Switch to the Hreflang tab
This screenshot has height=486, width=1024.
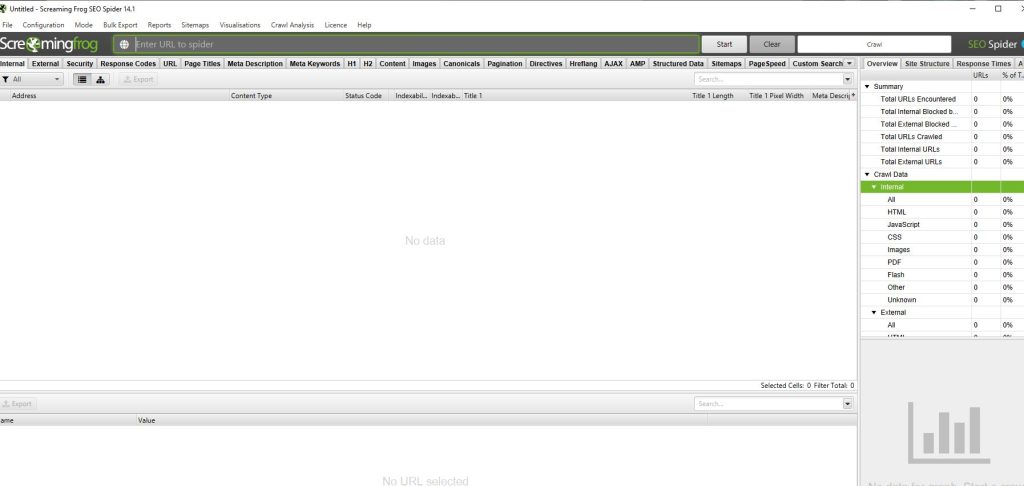pyautogui.click(x=583, y=63)
